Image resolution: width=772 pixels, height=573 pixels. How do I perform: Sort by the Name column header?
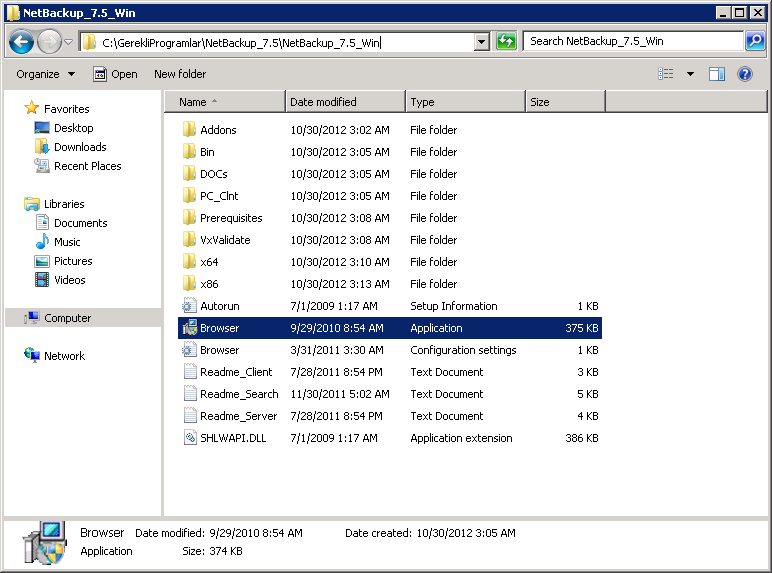[x=225, y=102]
